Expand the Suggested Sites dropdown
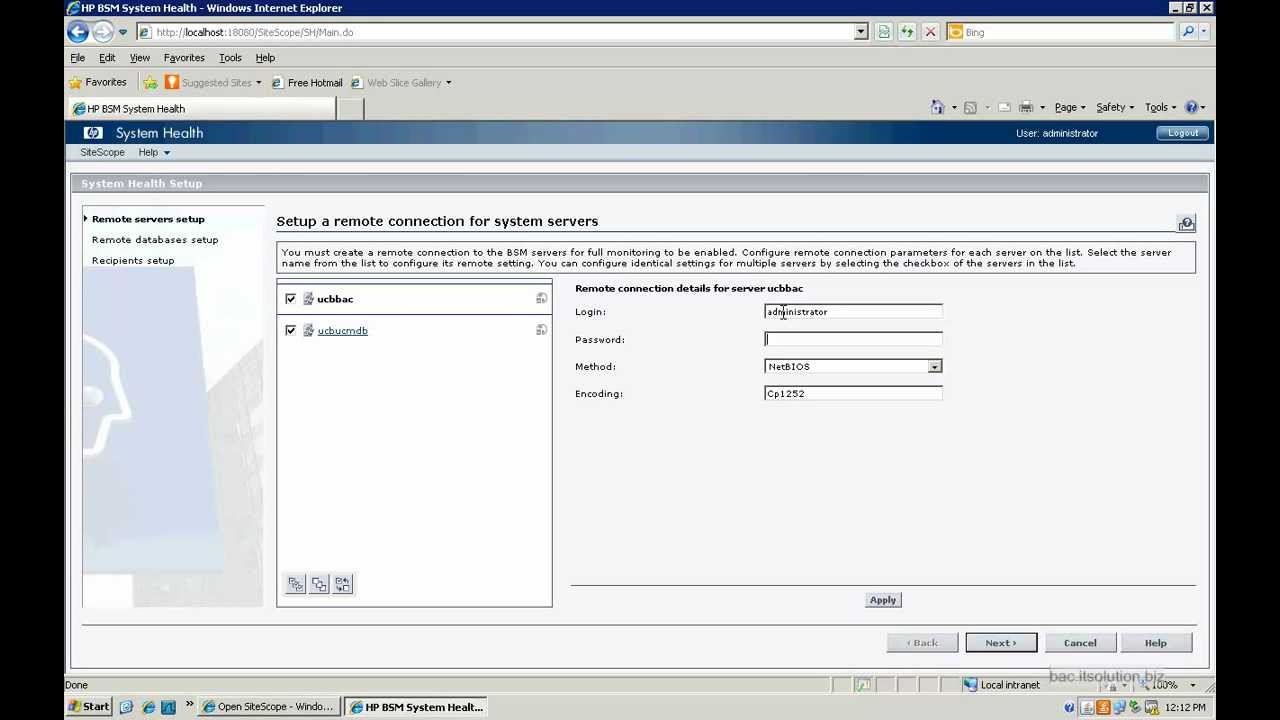Screen dimensions: 1280x720 click(x=258, y=83)
